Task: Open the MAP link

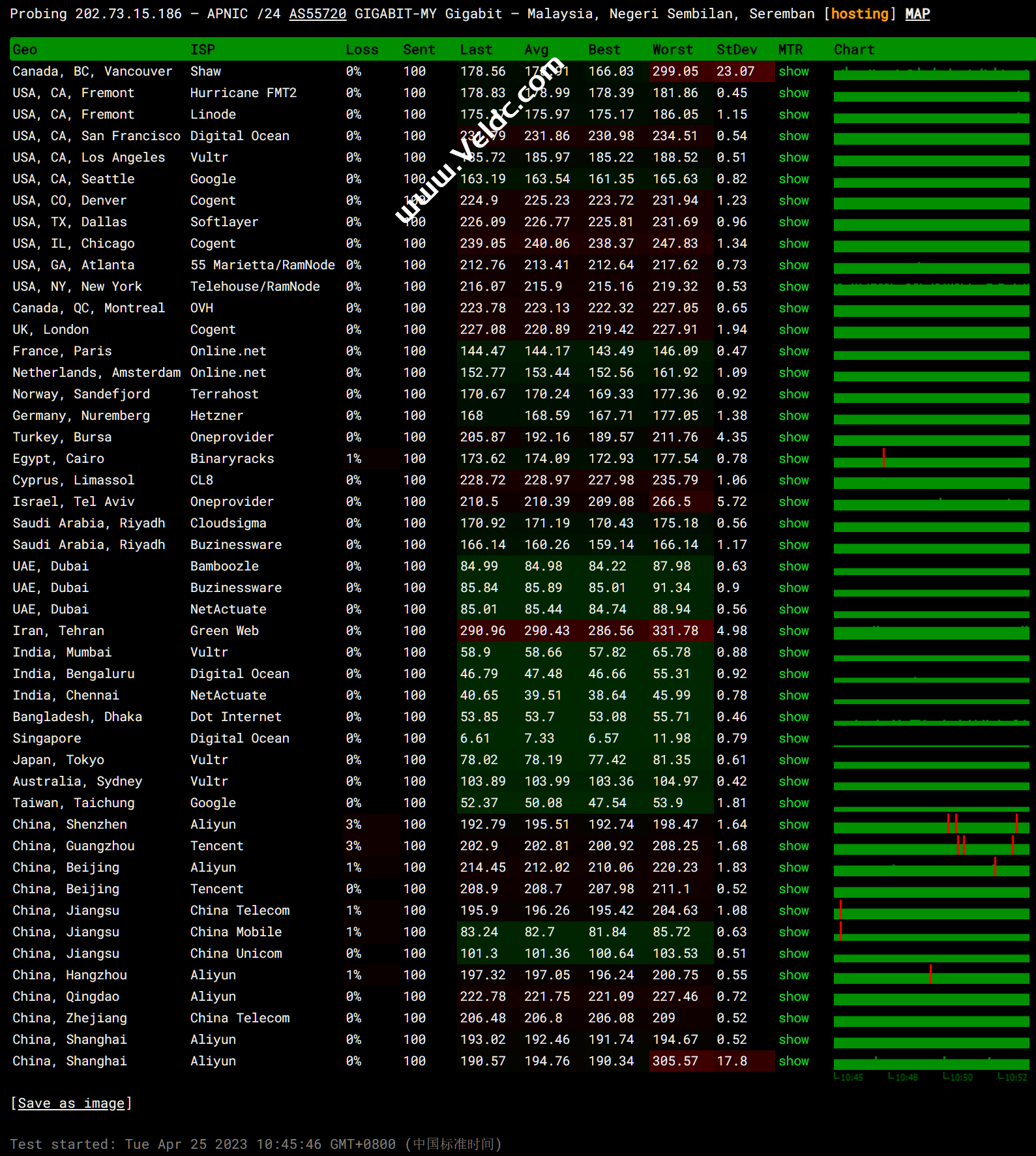Action: point(917,14)
